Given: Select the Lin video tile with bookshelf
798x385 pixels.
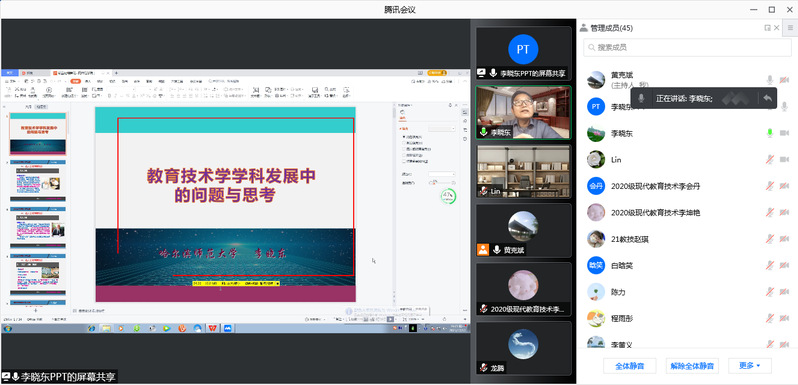Looking at the screenshot, I should pos(523,171).
